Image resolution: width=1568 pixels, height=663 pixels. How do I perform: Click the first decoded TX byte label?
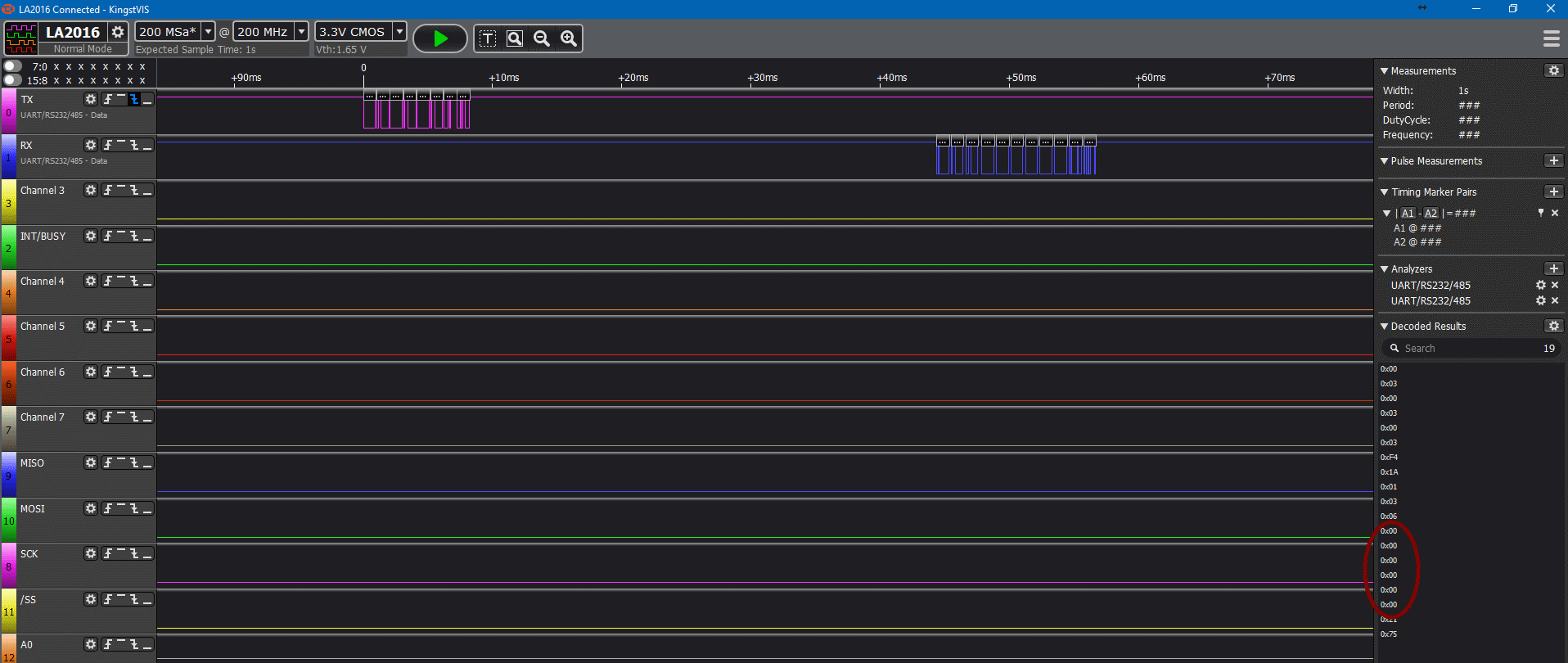click(370, 96)
